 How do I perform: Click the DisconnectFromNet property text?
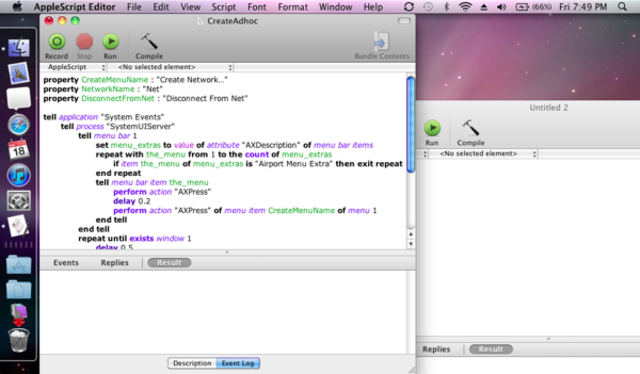click(118, 98)
